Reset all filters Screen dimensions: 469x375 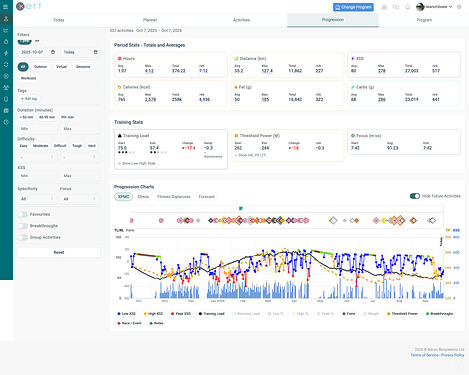[59, 252]
